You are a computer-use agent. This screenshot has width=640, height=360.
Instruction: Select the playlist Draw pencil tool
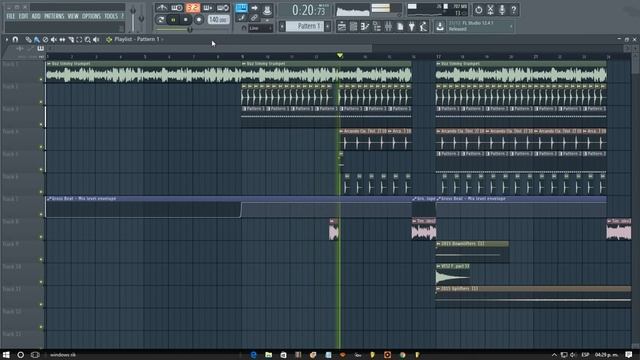[x=28, y=40]
